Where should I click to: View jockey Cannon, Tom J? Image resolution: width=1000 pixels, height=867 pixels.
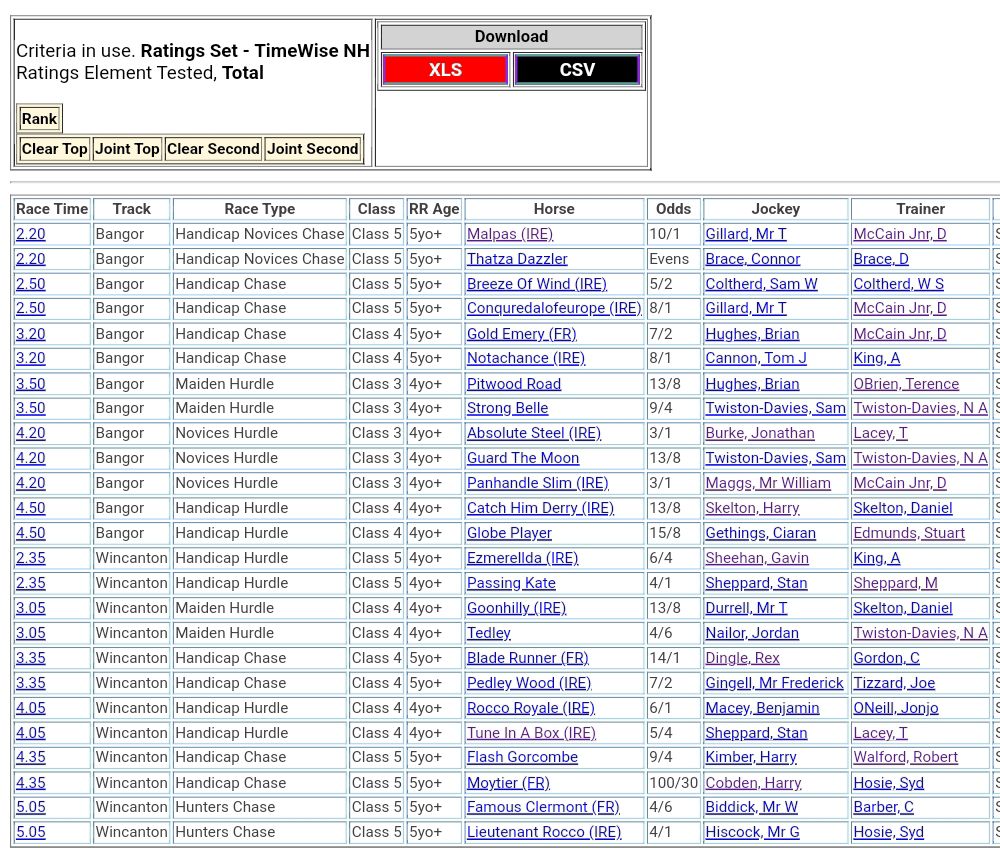755,358
